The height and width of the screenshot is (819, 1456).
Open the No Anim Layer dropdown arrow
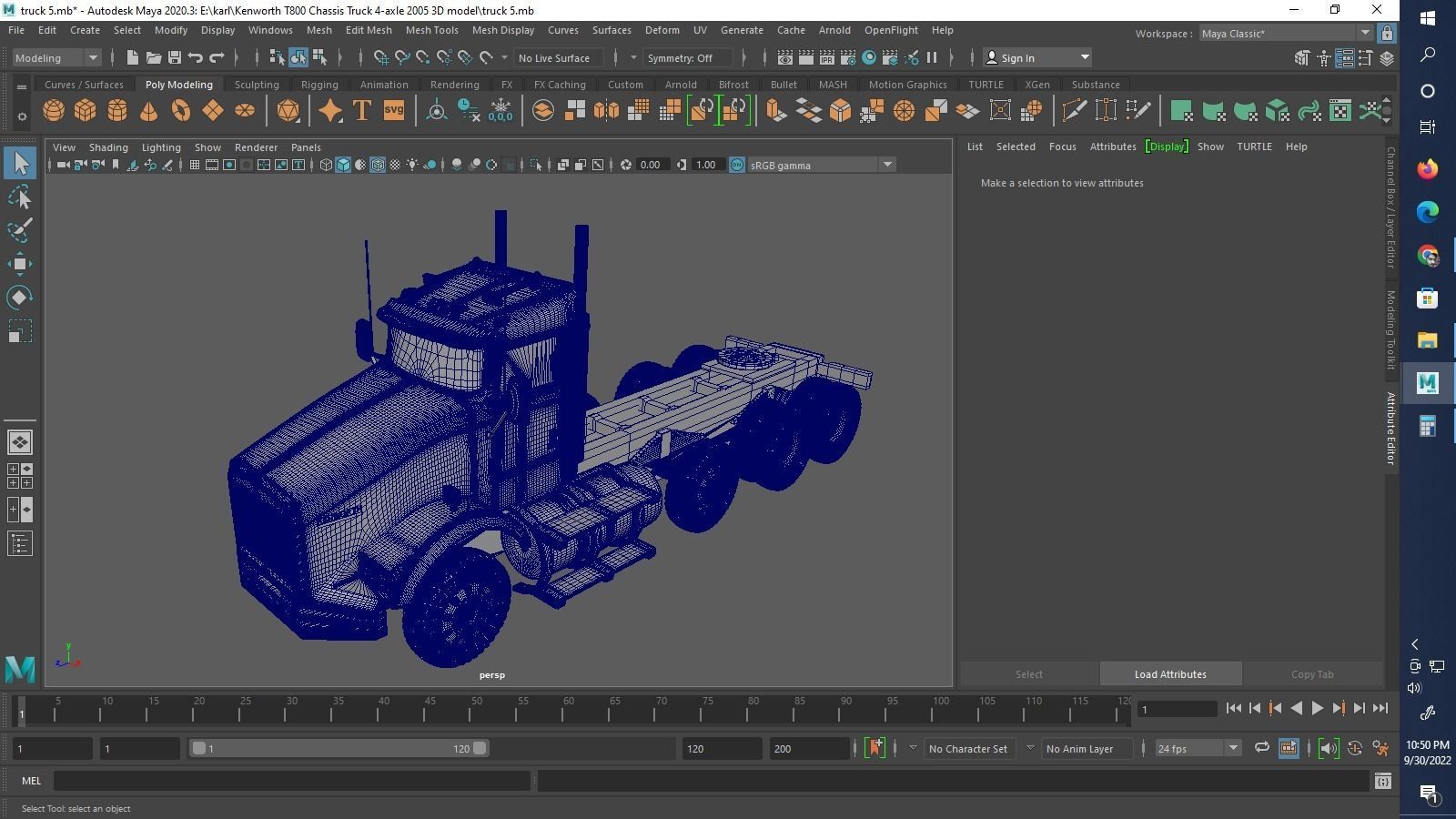(x=1030, y=748)
